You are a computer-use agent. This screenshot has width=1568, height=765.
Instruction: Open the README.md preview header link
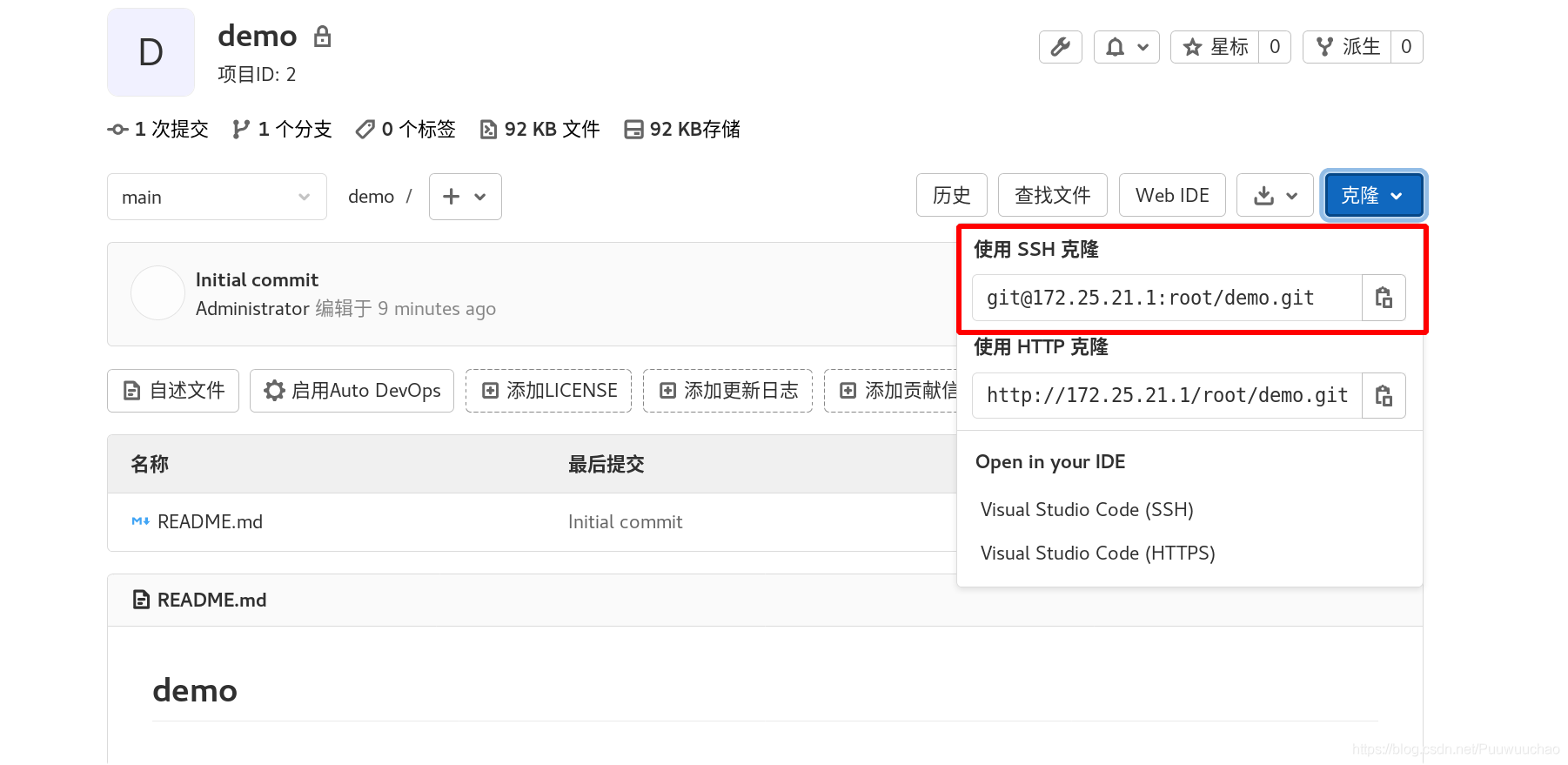[x=211, y=601]
